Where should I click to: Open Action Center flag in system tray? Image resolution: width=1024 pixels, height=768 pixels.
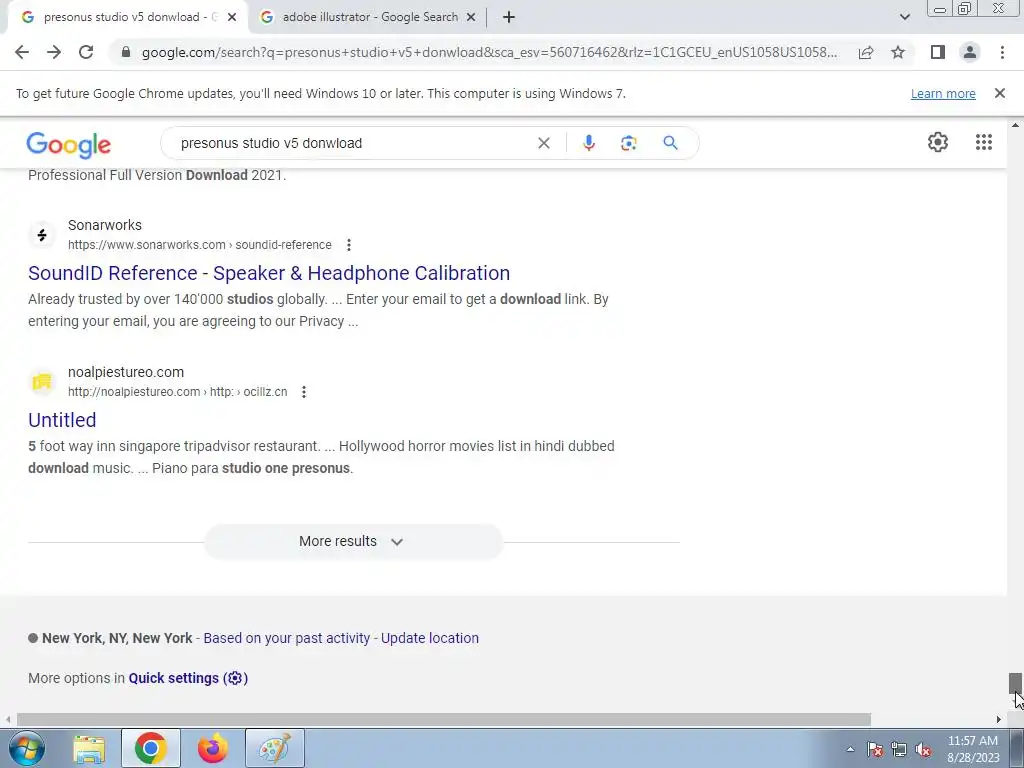coord(875,750)
